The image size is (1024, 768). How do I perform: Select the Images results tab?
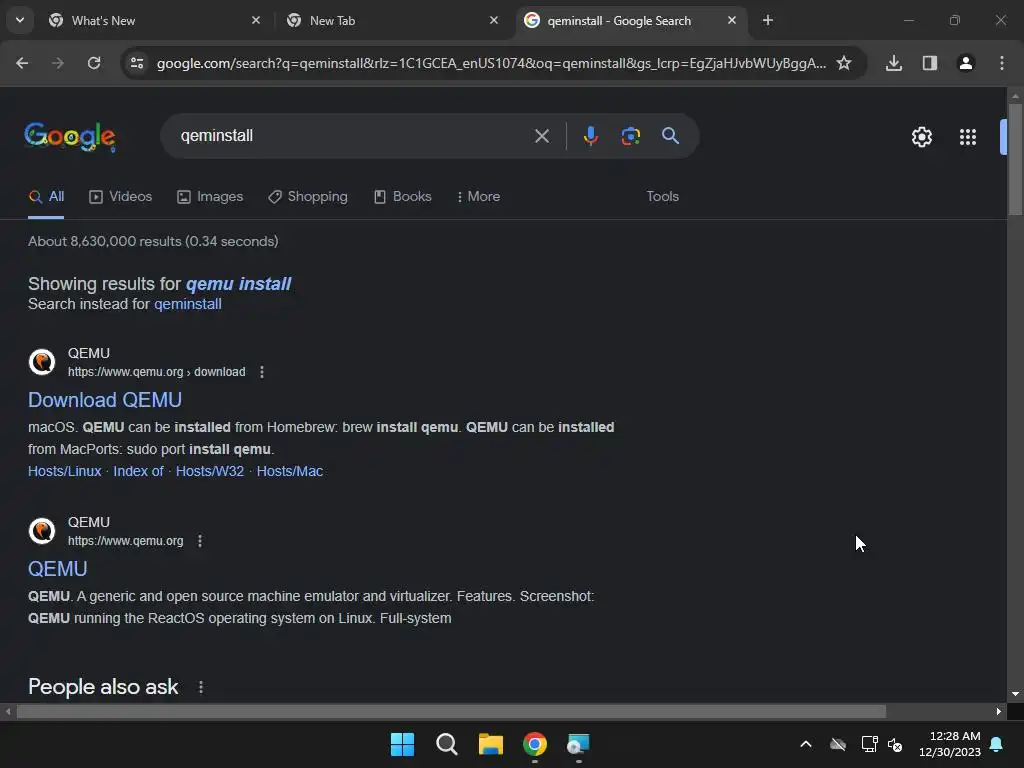[210, 197]
